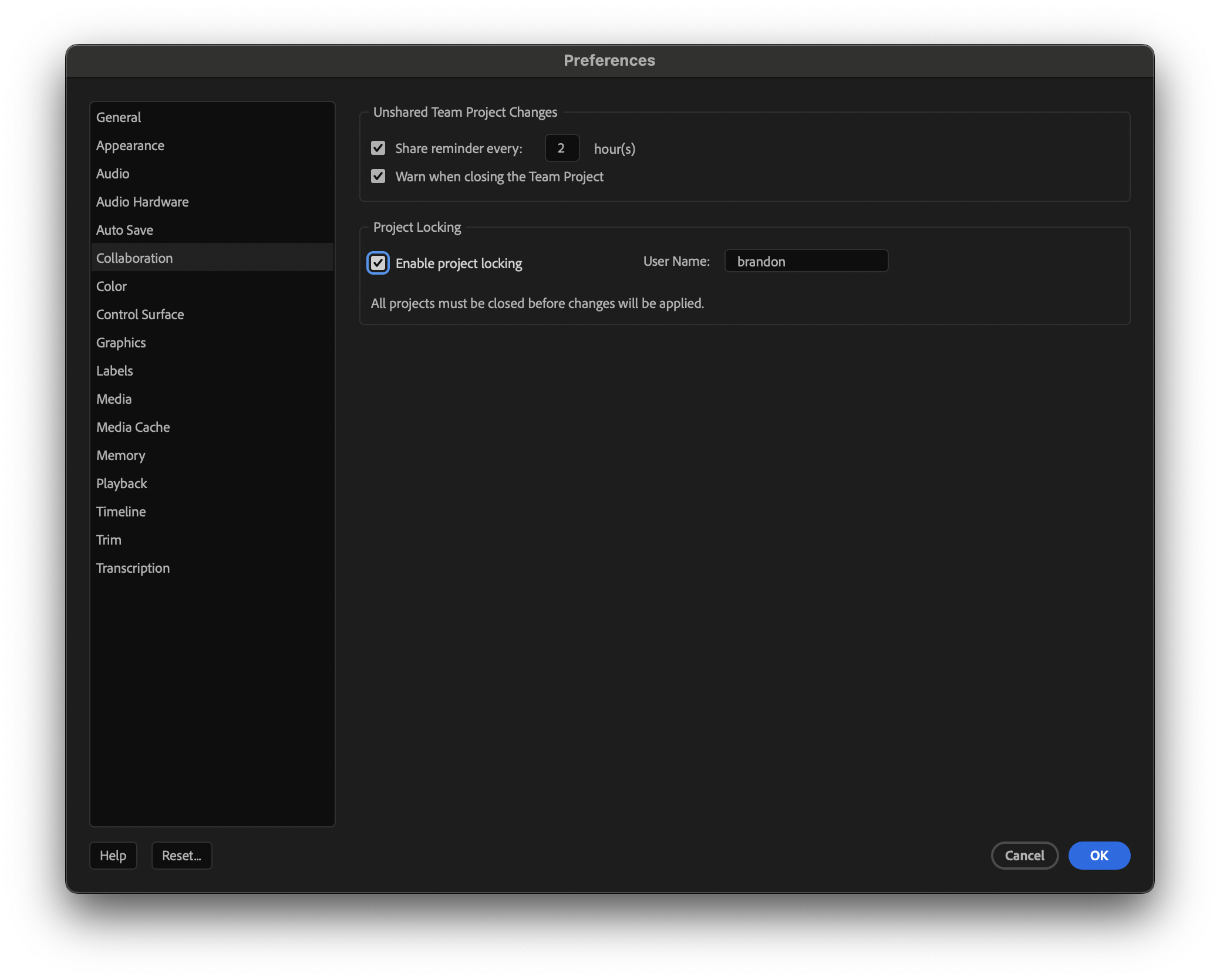Click the share reminder hours field

[561, 148]
